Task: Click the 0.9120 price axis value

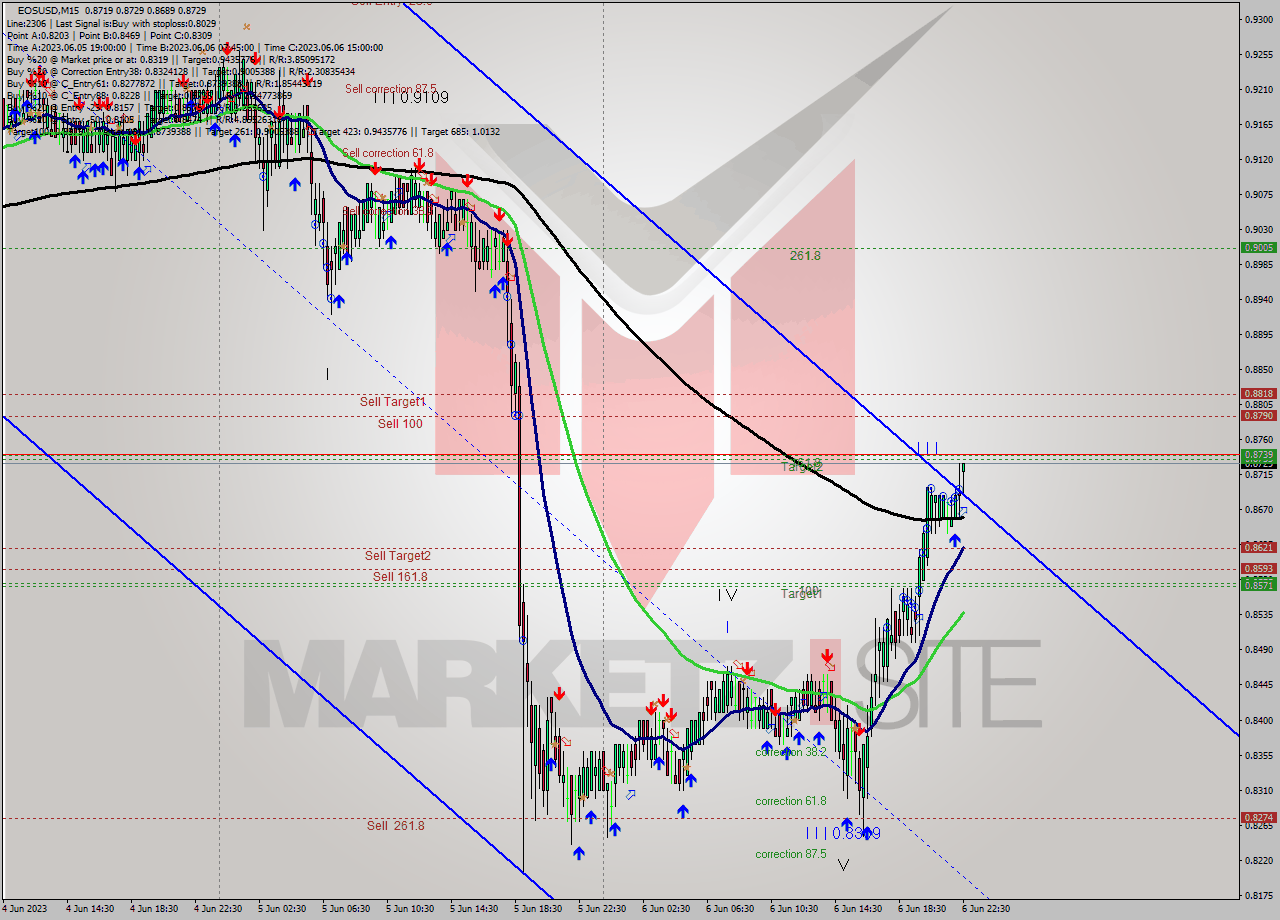Action: 1258,159
